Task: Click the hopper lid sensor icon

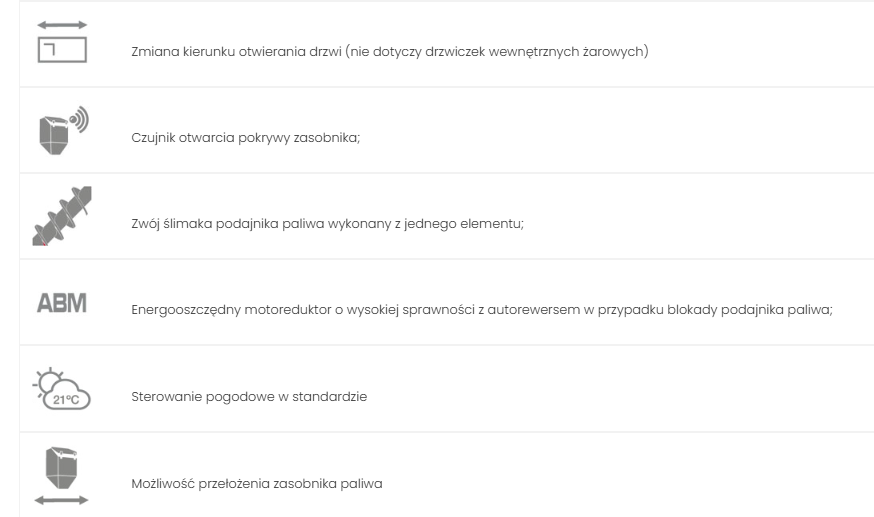Action: pyautogui.click(x=57, y=131)
